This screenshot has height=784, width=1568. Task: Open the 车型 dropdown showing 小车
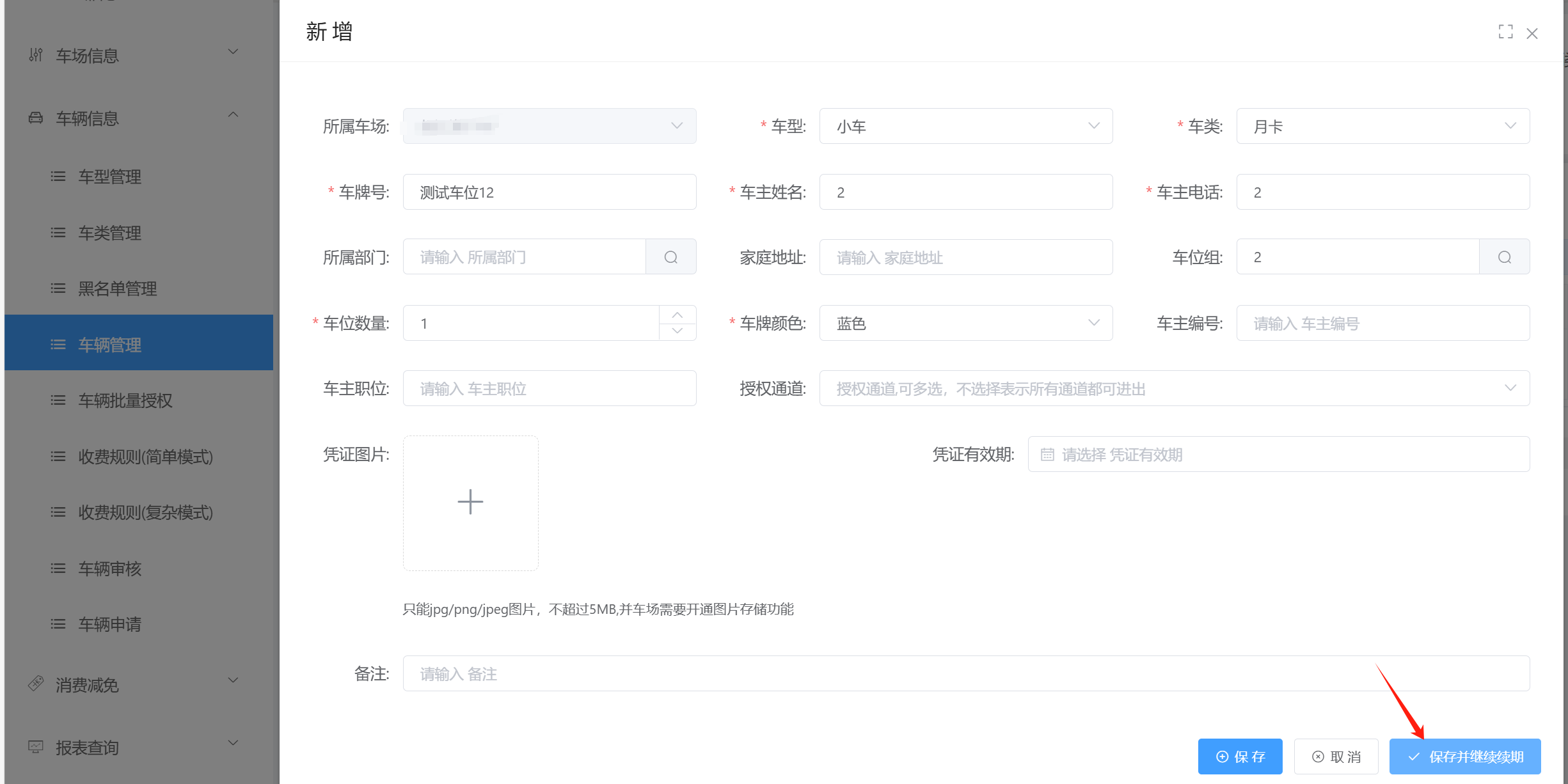coord(965,126)
